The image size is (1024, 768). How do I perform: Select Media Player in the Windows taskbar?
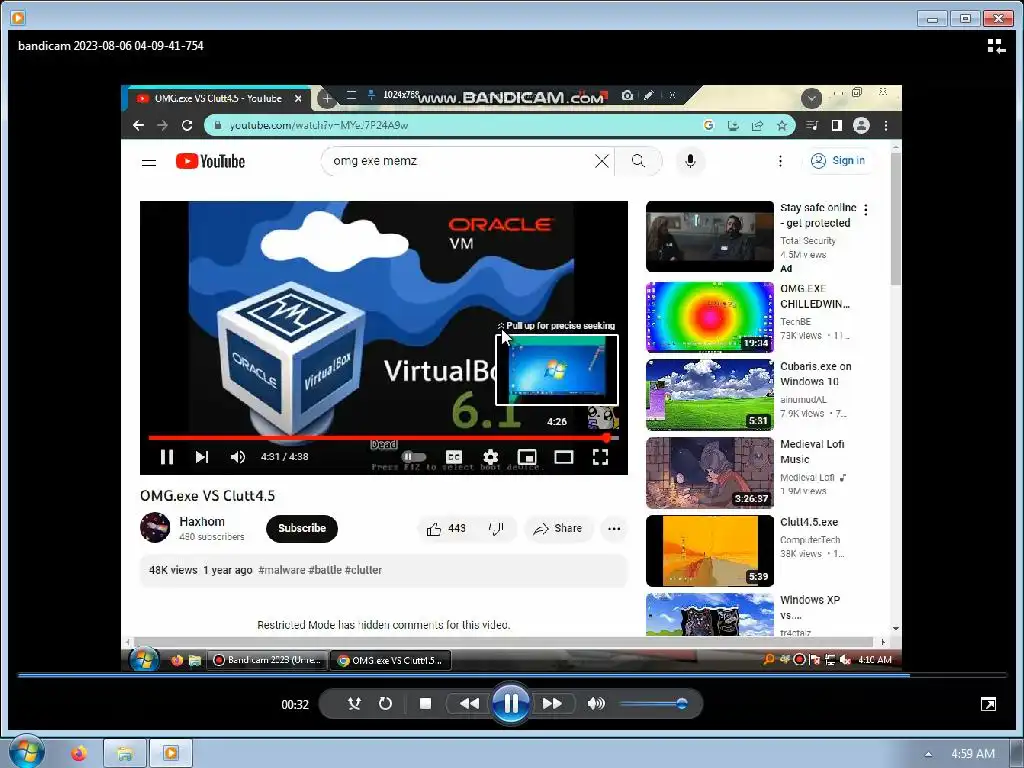coord(171,754)
